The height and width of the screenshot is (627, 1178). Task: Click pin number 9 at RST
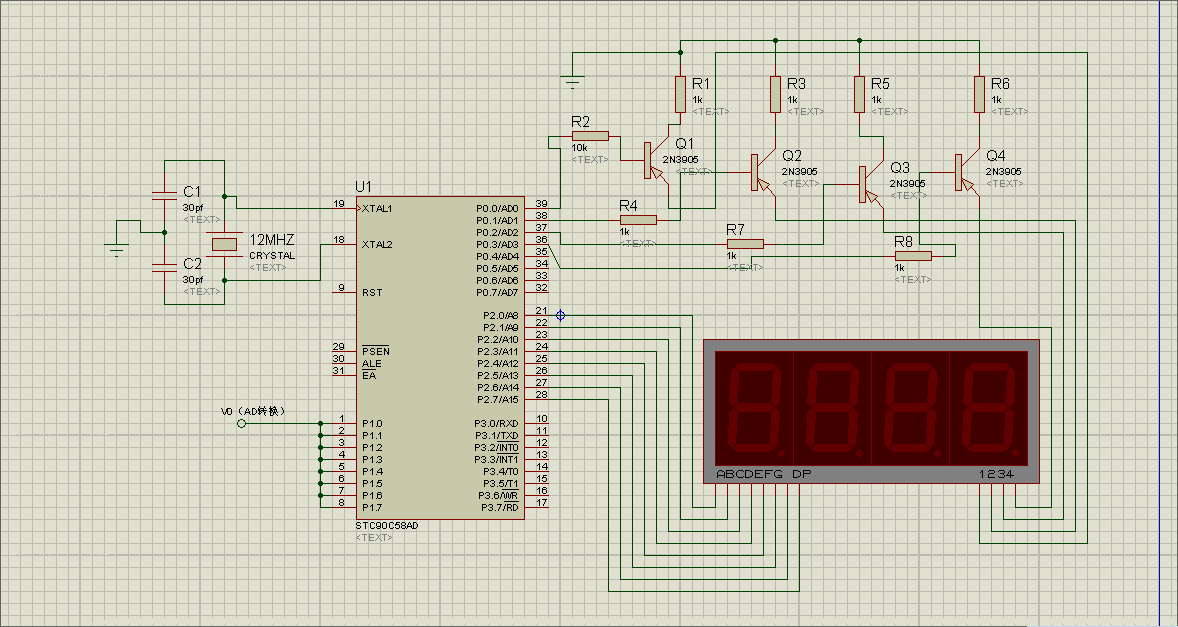pos(342,288)
